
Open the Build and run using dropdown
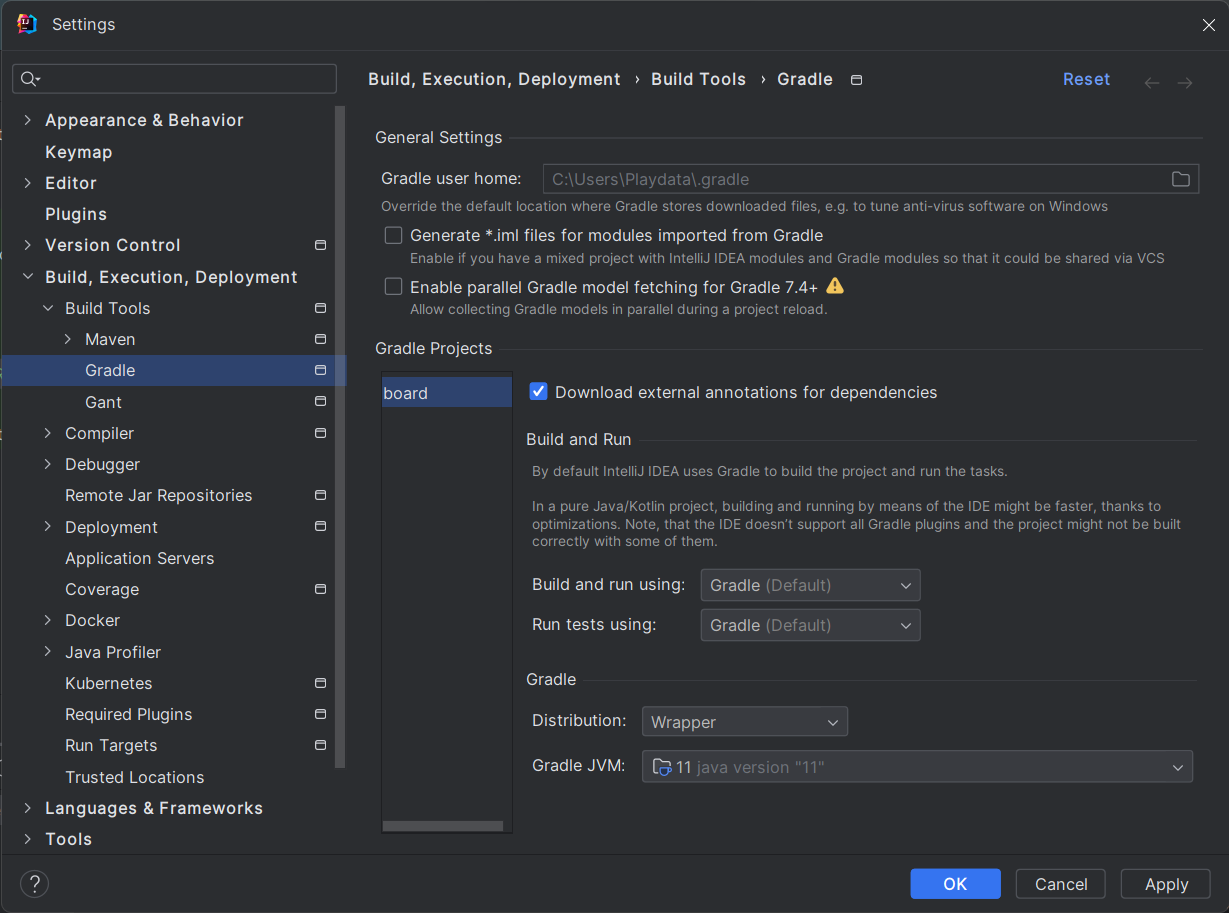(x=810, y=585)
